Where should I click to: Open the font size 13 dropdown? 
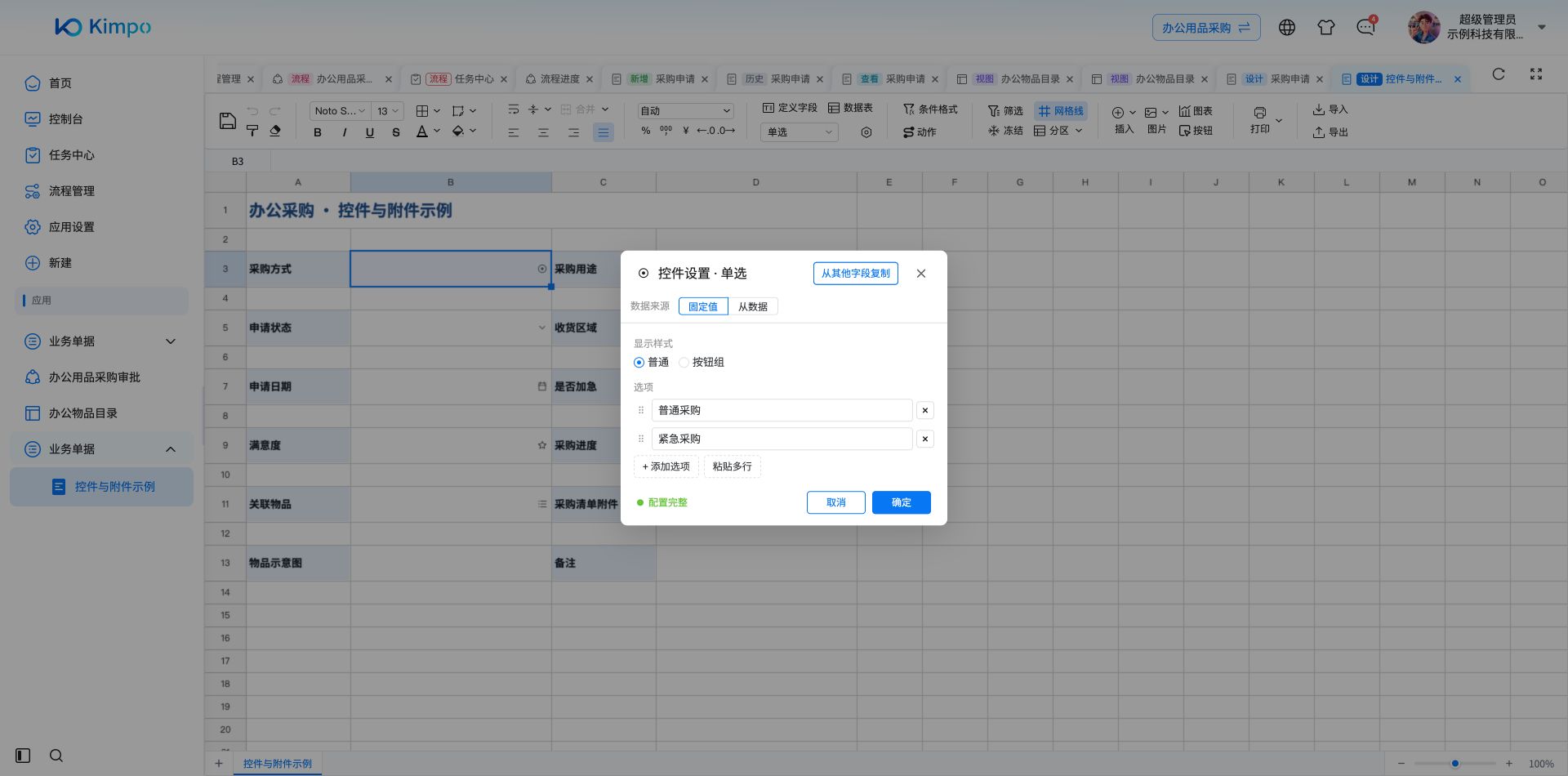click(388, 111)
